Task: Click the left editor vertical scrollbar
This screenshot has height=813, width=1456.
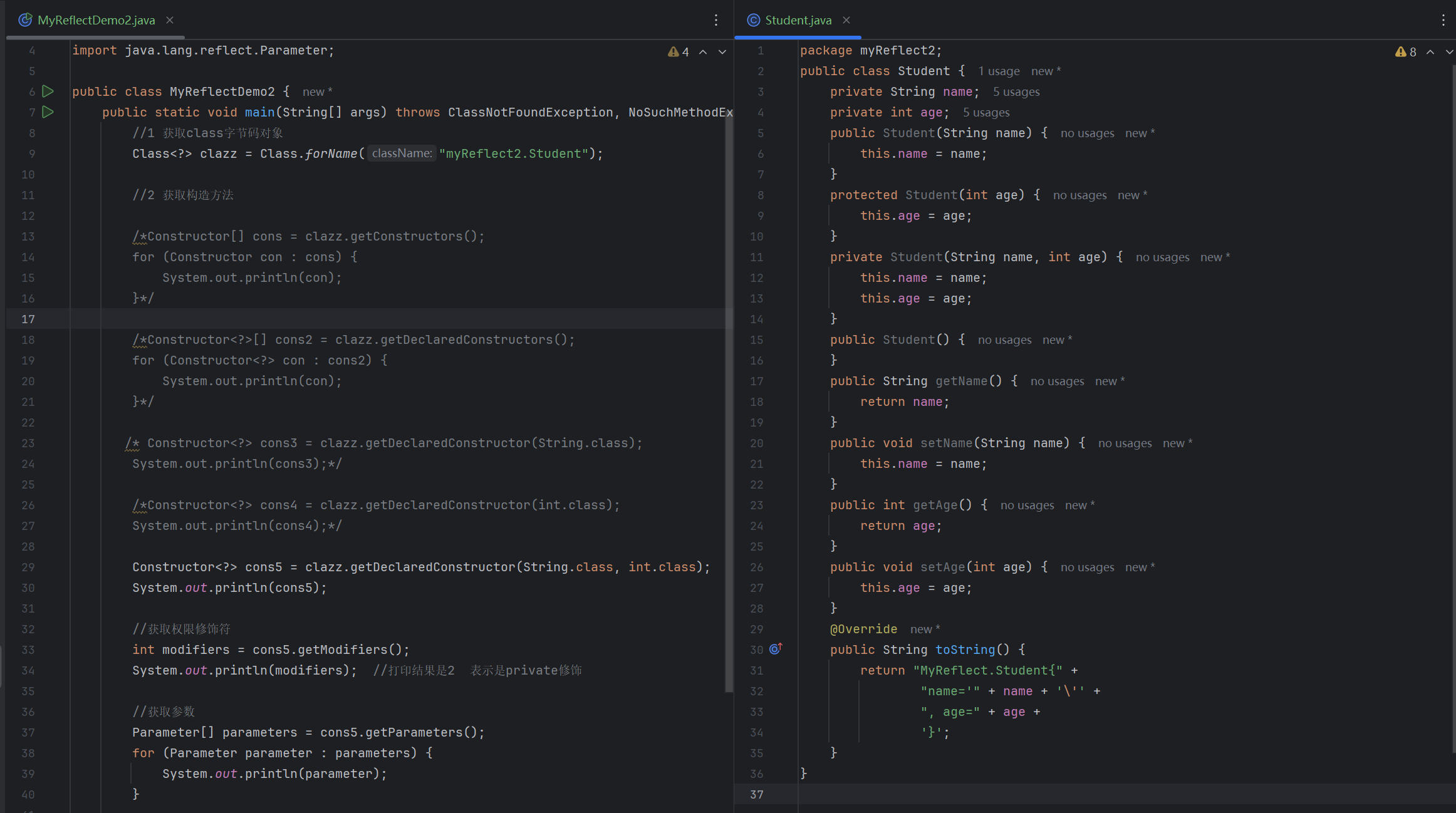Action: coord(729,401)
